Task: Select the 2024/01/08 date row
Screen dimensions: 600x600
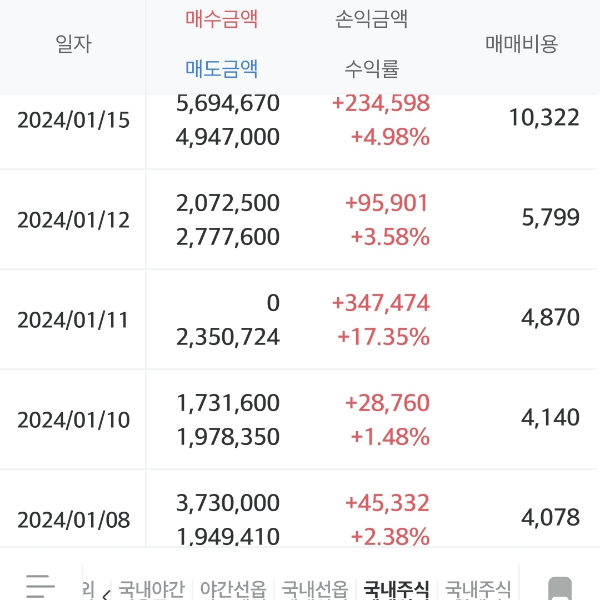Action: 74,520
